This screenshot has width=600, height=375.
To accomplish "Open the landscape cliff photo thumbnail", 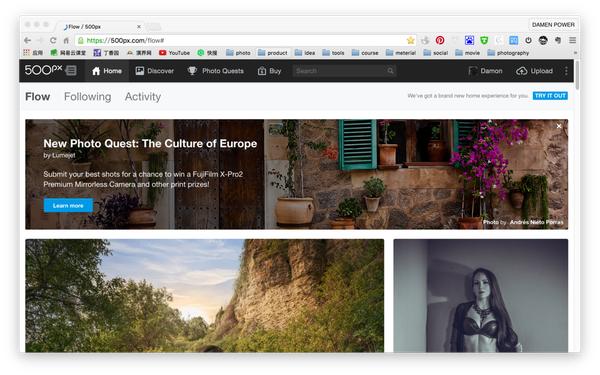I will point(205,295).
